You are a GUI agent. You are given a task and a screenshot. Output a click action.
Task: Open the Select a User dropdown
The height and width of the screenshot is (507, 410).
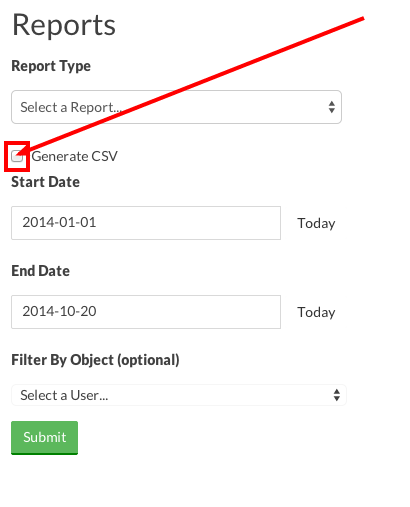[x=179, y=395]
